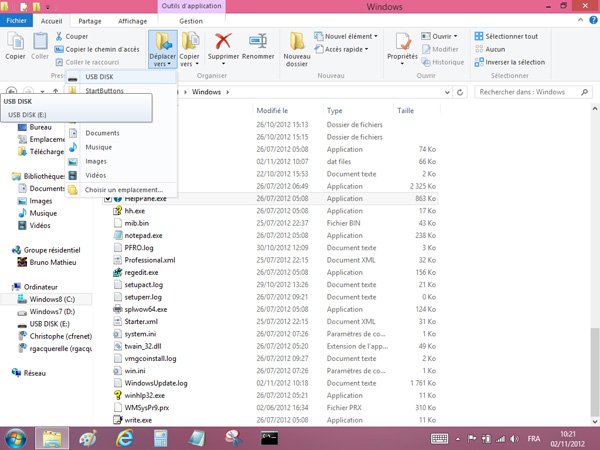Select the notepad.exe file

pyautogui.click(x=143, y=235)
